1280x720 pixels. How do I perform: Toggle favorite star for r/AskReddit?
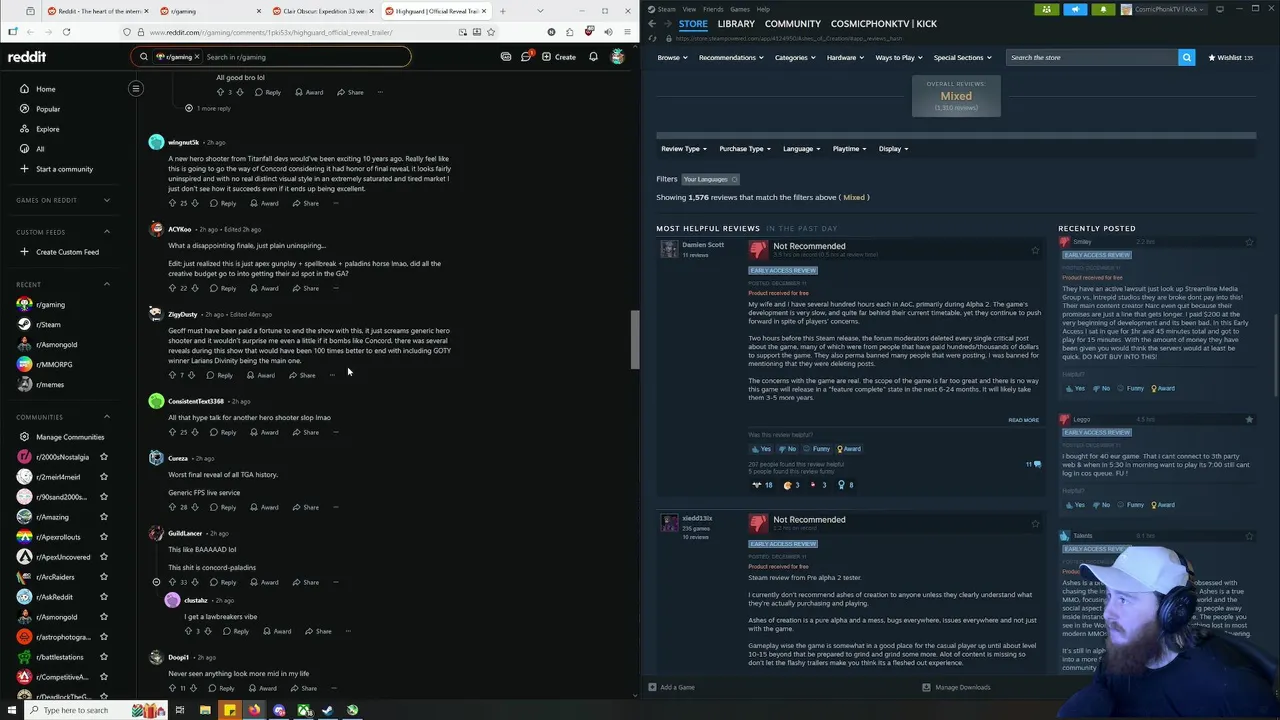coord(104,597)
